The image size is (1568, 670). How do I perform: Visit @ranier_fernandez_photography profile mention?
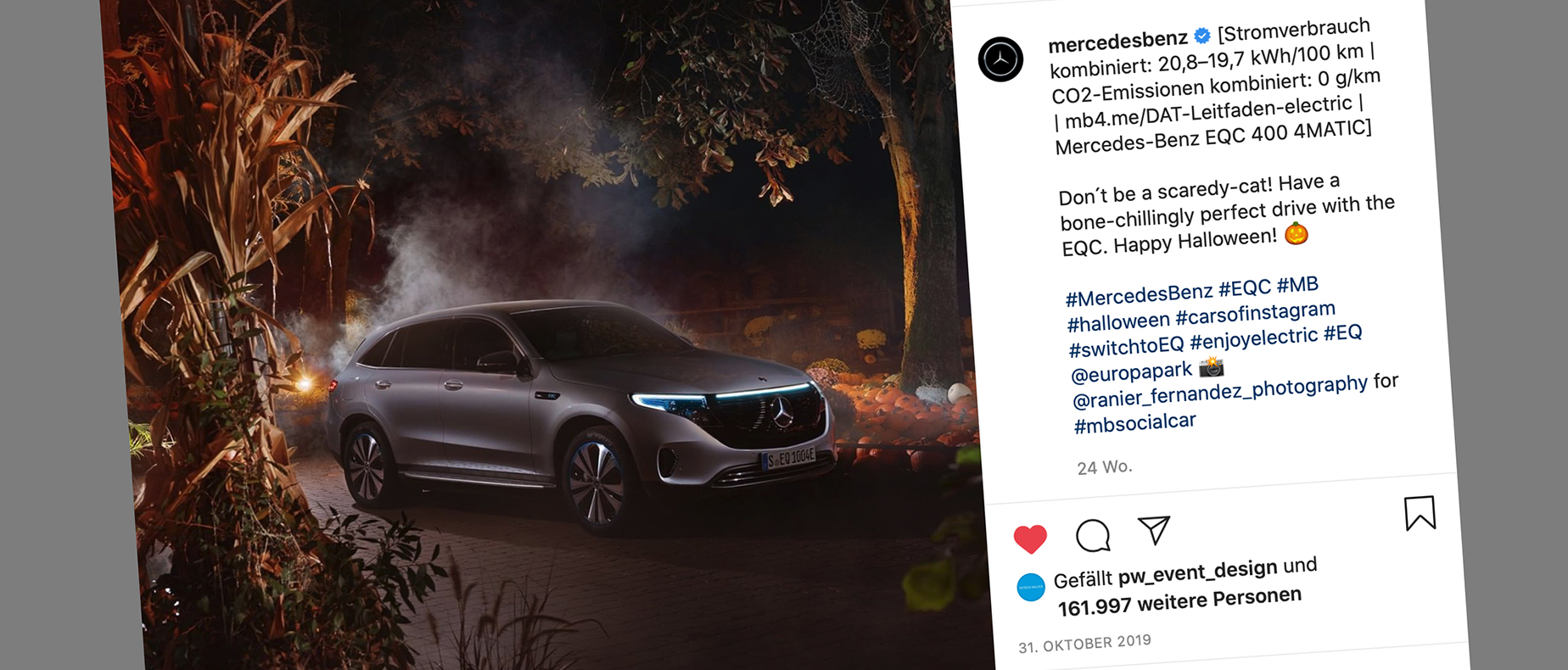pos(1220,391)
